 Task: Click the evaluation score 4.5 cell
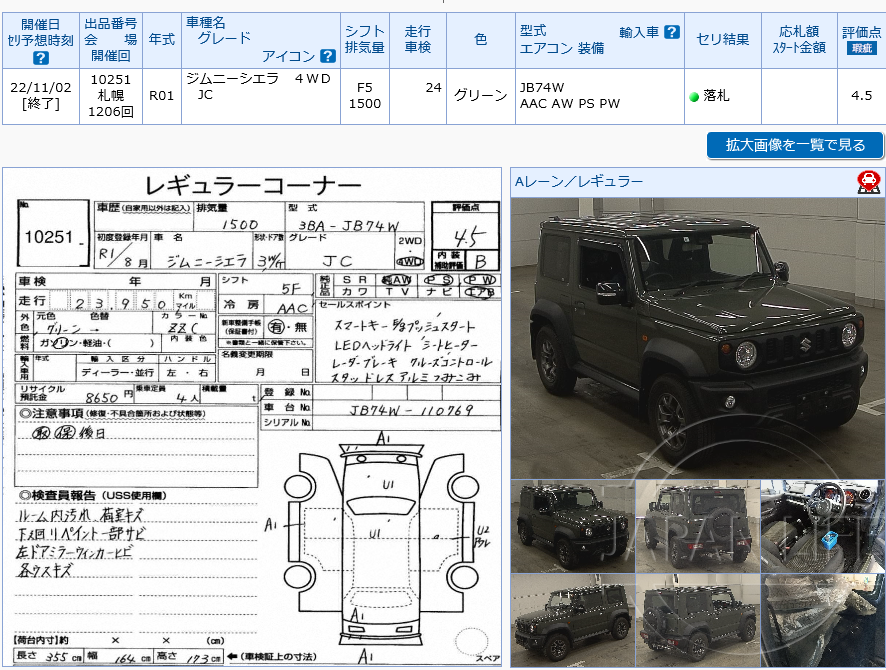point(860,96)
